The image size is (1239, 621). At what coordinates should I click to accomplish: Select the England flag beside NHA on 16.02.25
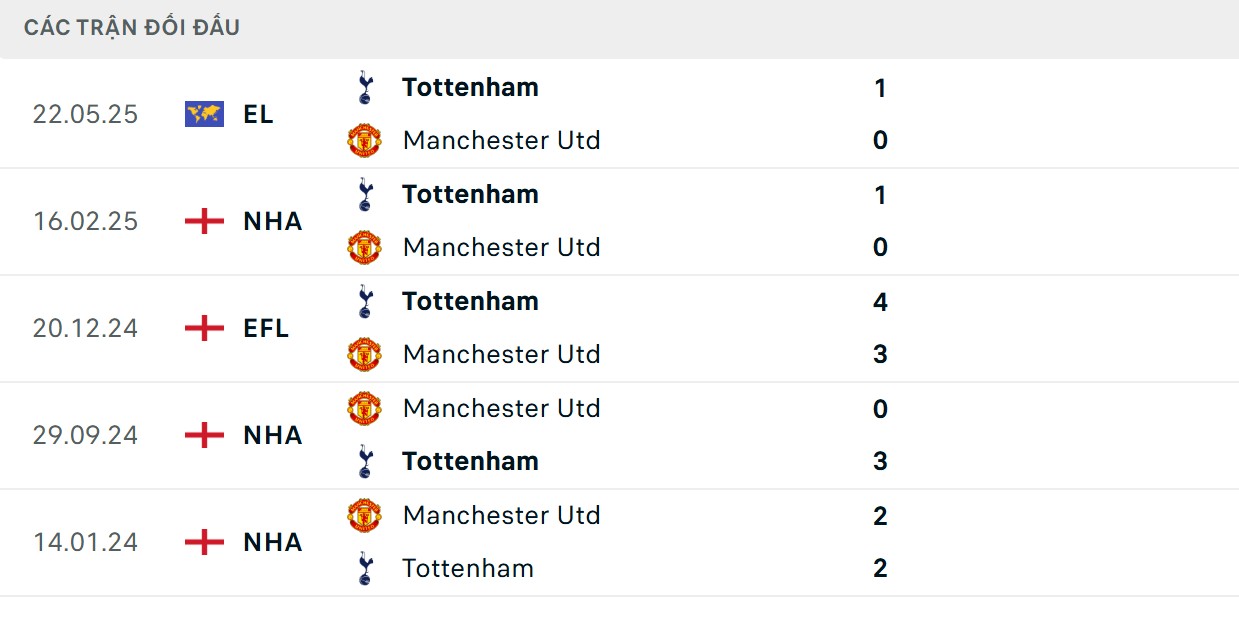point(203,221)
